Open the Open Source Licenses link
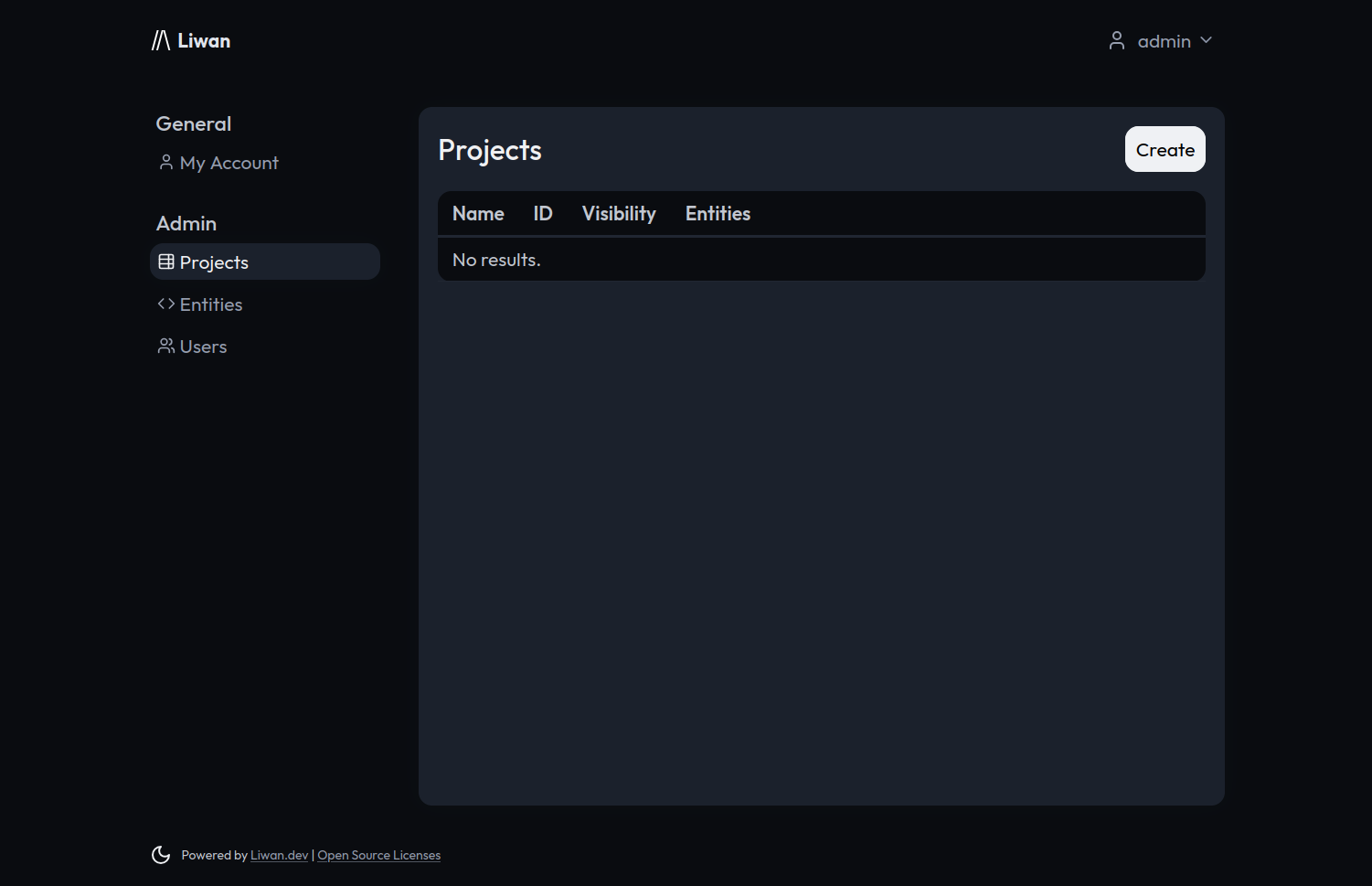The height and width of the screenshot is (886, 1372). [x=378, y=856]
